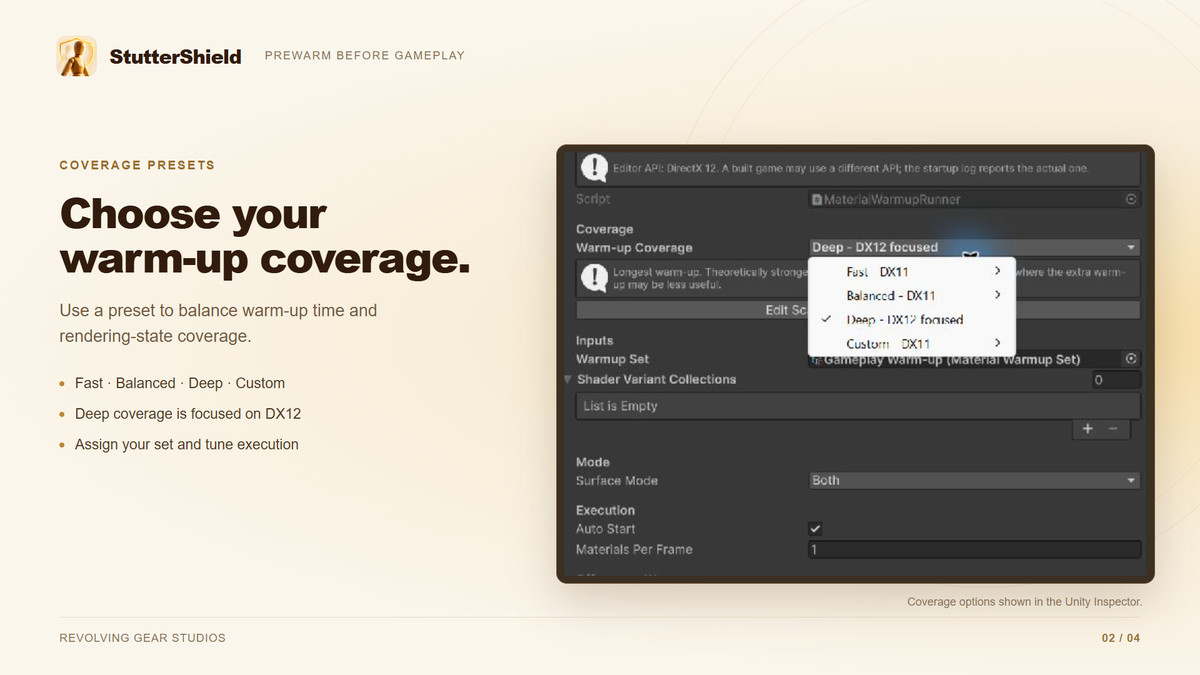1200x675 pixels.
Task: Click the 'Surface Mode' field label
Action: [617, 481]
